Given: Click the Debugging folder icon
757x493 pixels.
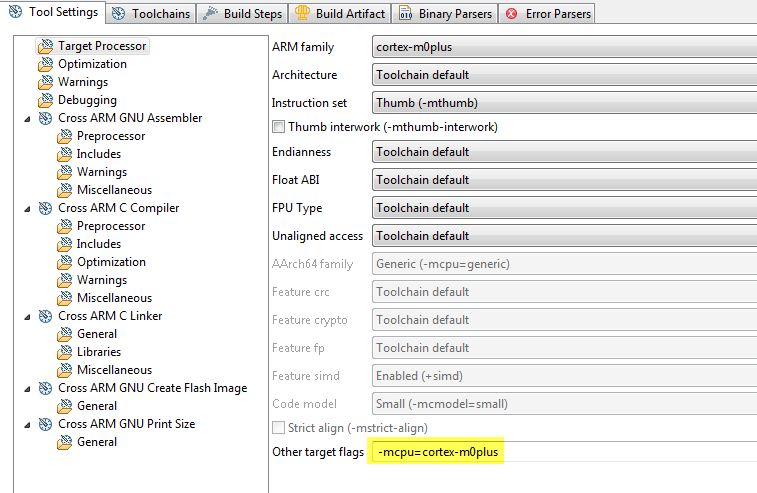Looking at the screenshot, I should click(46, 100).
